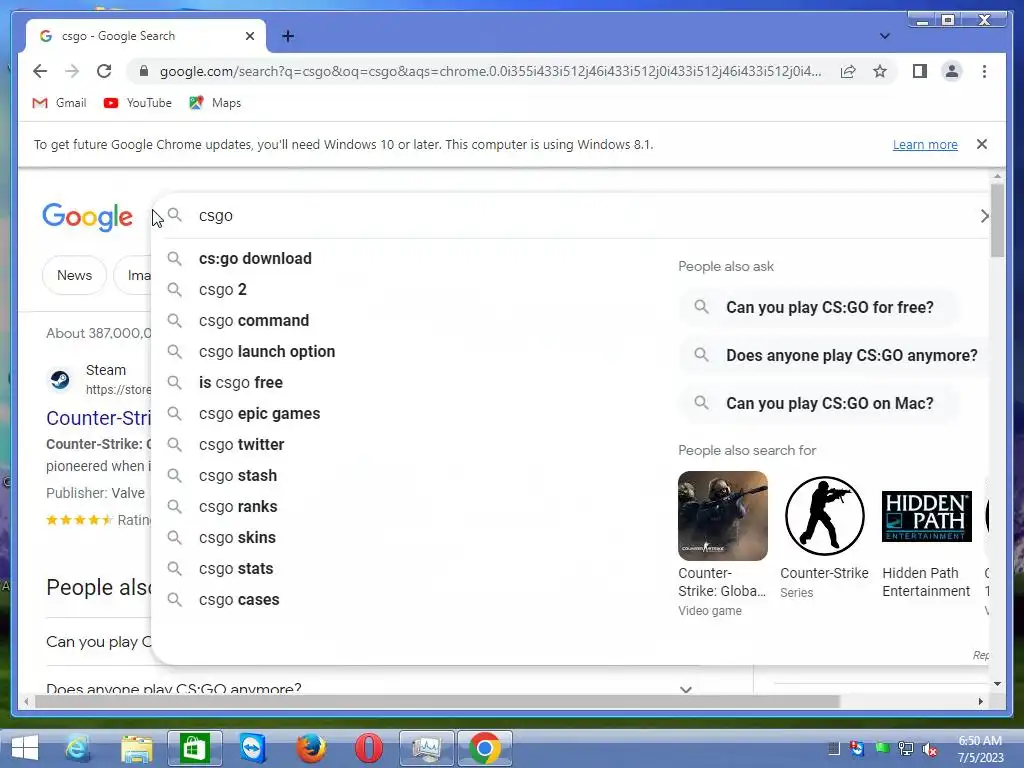Click the arrow at the search box end
Image resolution: width=1024 pixels, height=768 pixels.
(984, 216)
